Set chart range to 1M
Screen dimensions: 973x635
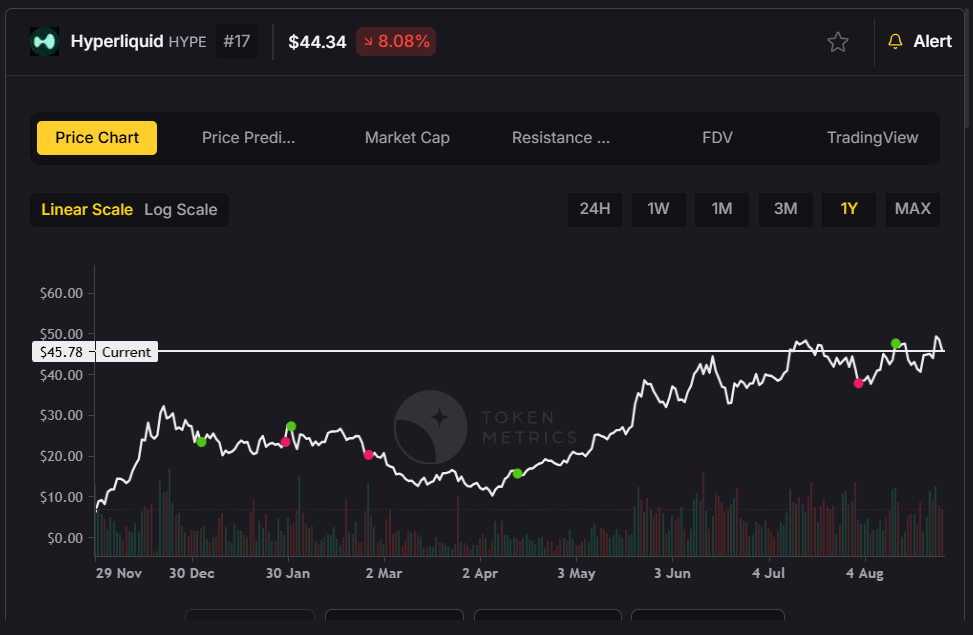tap(722, 209)
